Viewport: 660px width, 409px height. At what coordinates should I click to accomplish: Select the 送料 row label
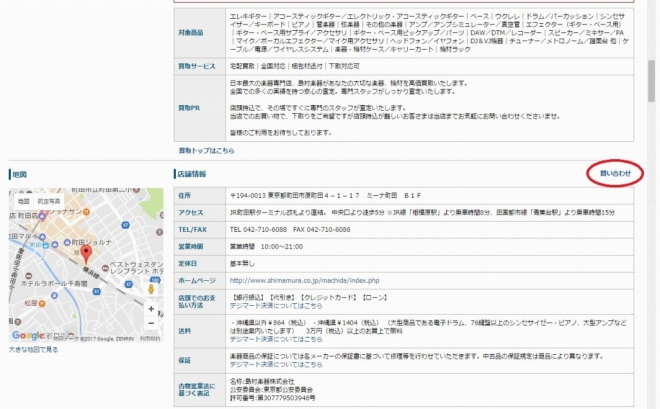[x=184, y=331]
